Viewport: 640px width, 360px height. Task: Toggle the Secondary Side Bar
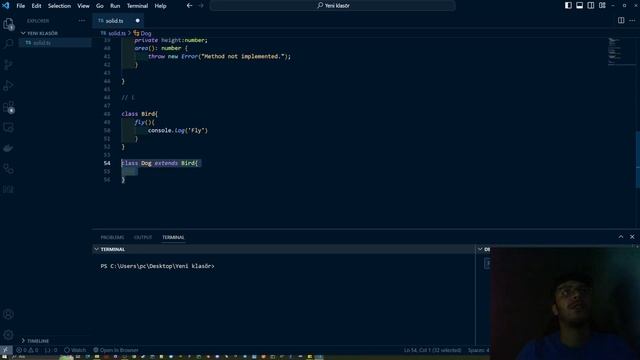pyautogui.click(x=591, y=6)
